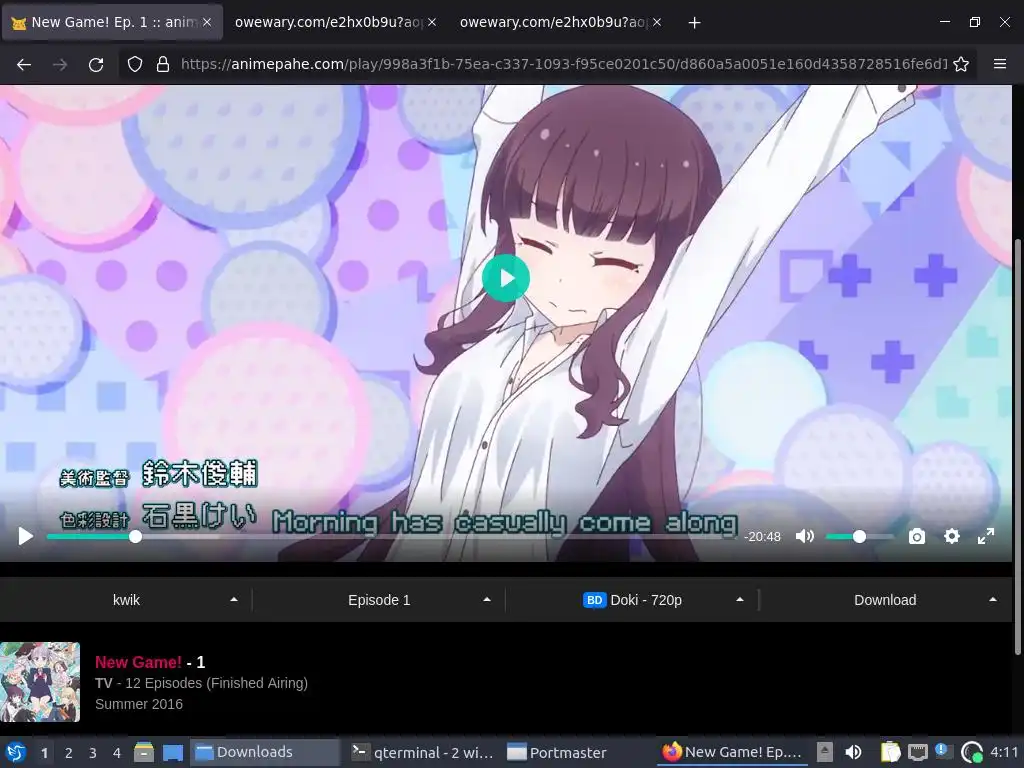The width and height of the screenshot is (1024, 768).
Task: Click the New Game! poster thumbnail
Action: (40, 682)
